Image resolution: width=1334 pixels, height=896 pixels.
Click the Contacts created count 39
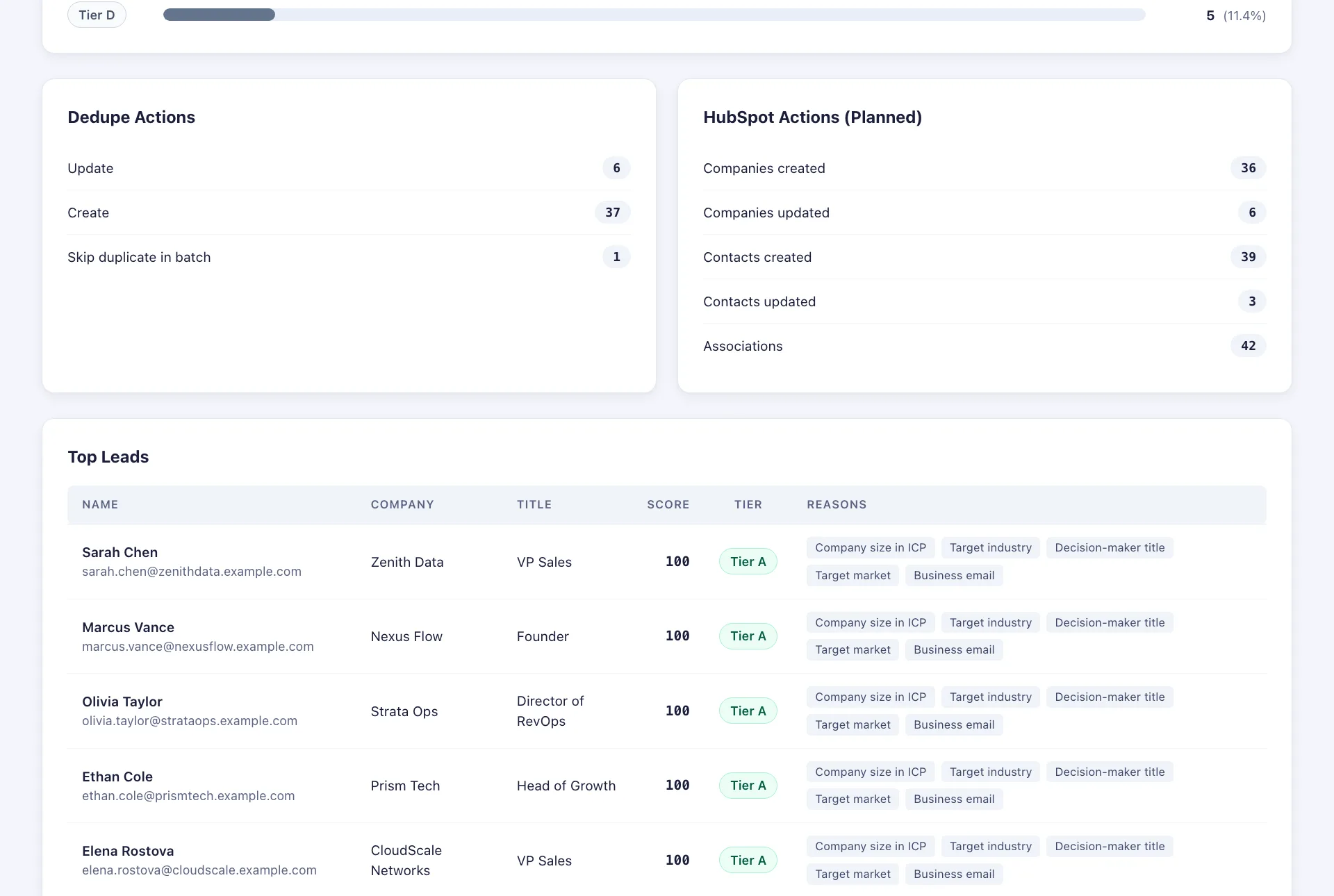pos(1248,257)
